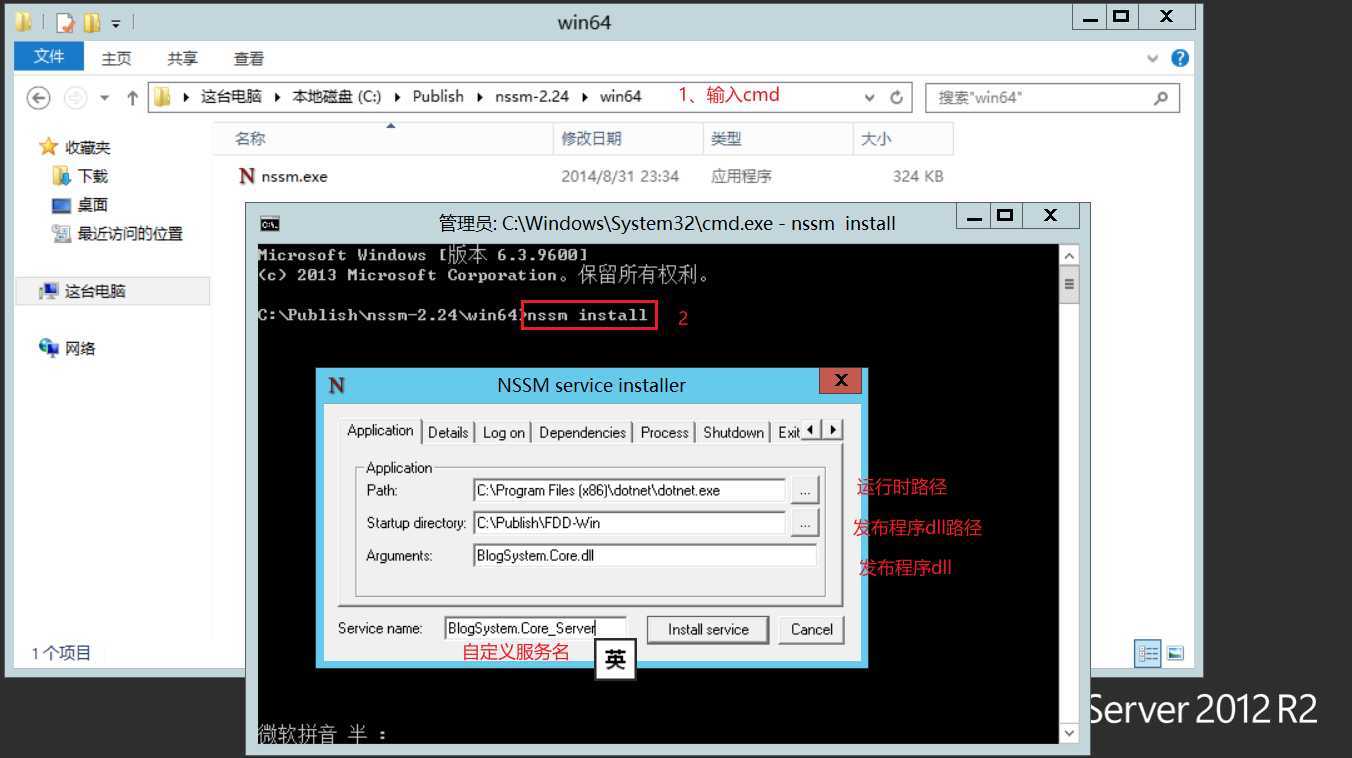The width and height of the screenshot is (1352, 758).
Task: Open 桌面 in navigation pane
Action: coord(92,205)
